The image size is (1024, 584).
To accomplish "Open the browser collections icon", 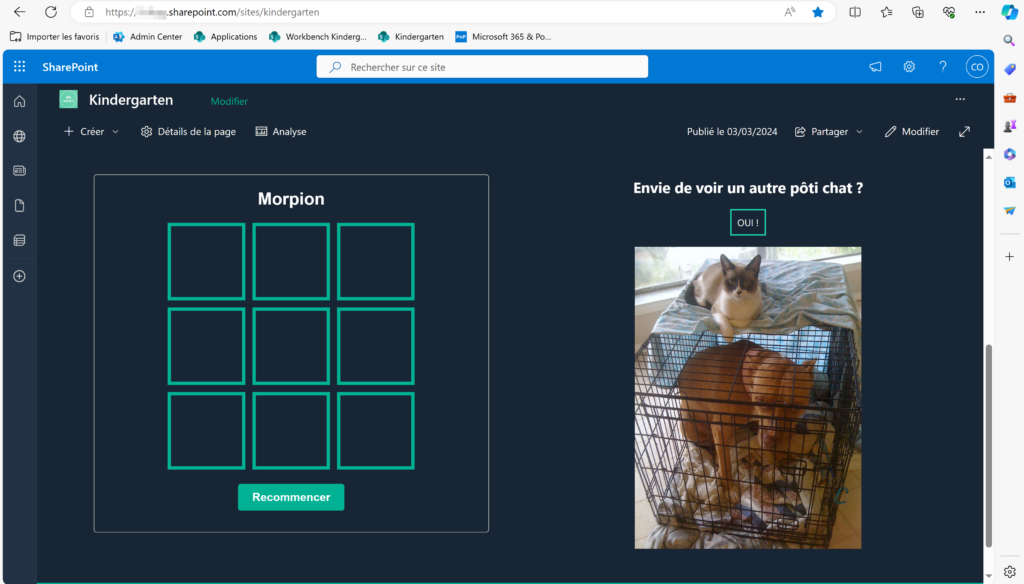I will point(918,12).
